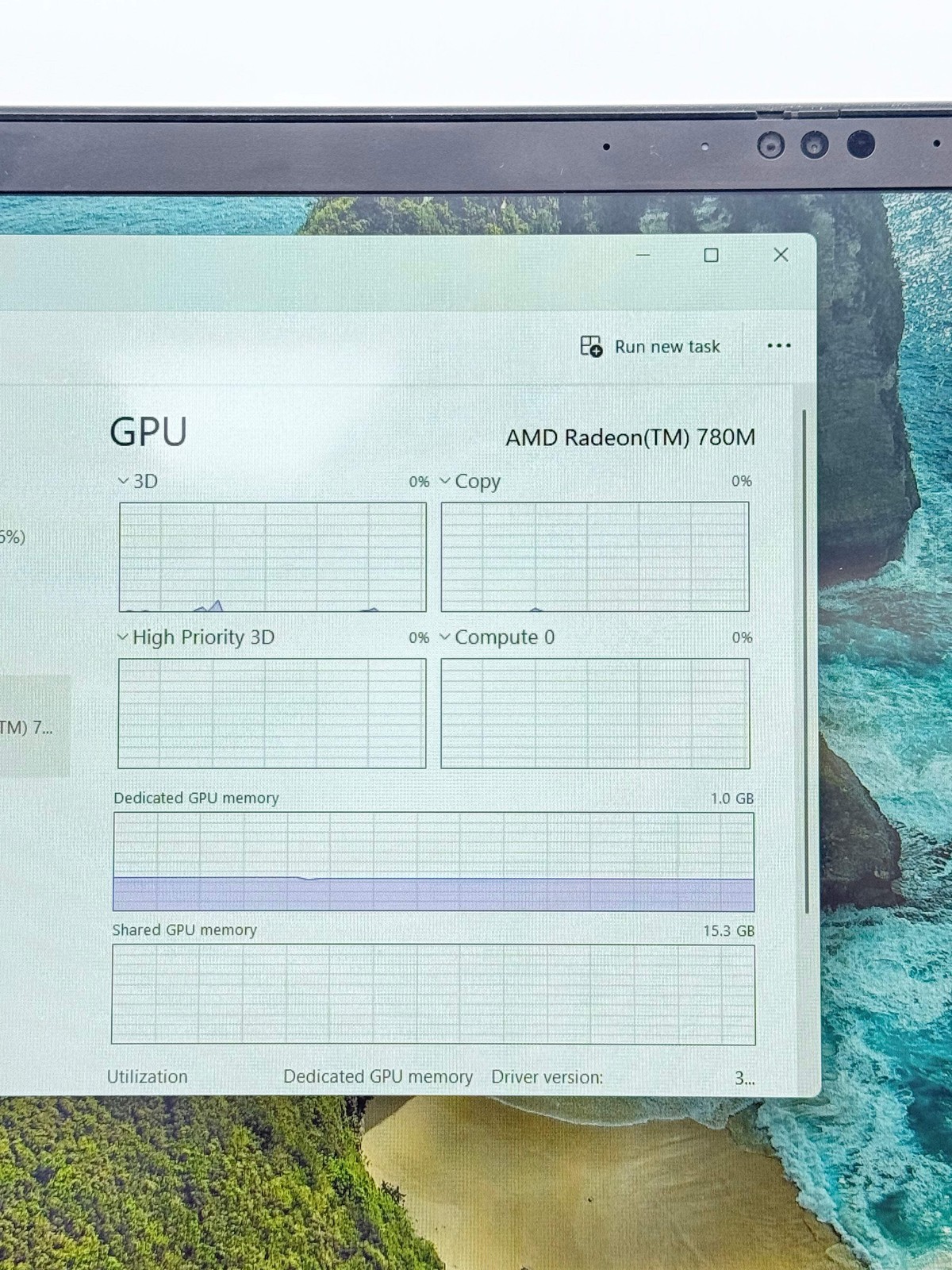Minimize the Task Manager window
The width and height of the screenshot is (952, 1270).
(x=643, y=255)
